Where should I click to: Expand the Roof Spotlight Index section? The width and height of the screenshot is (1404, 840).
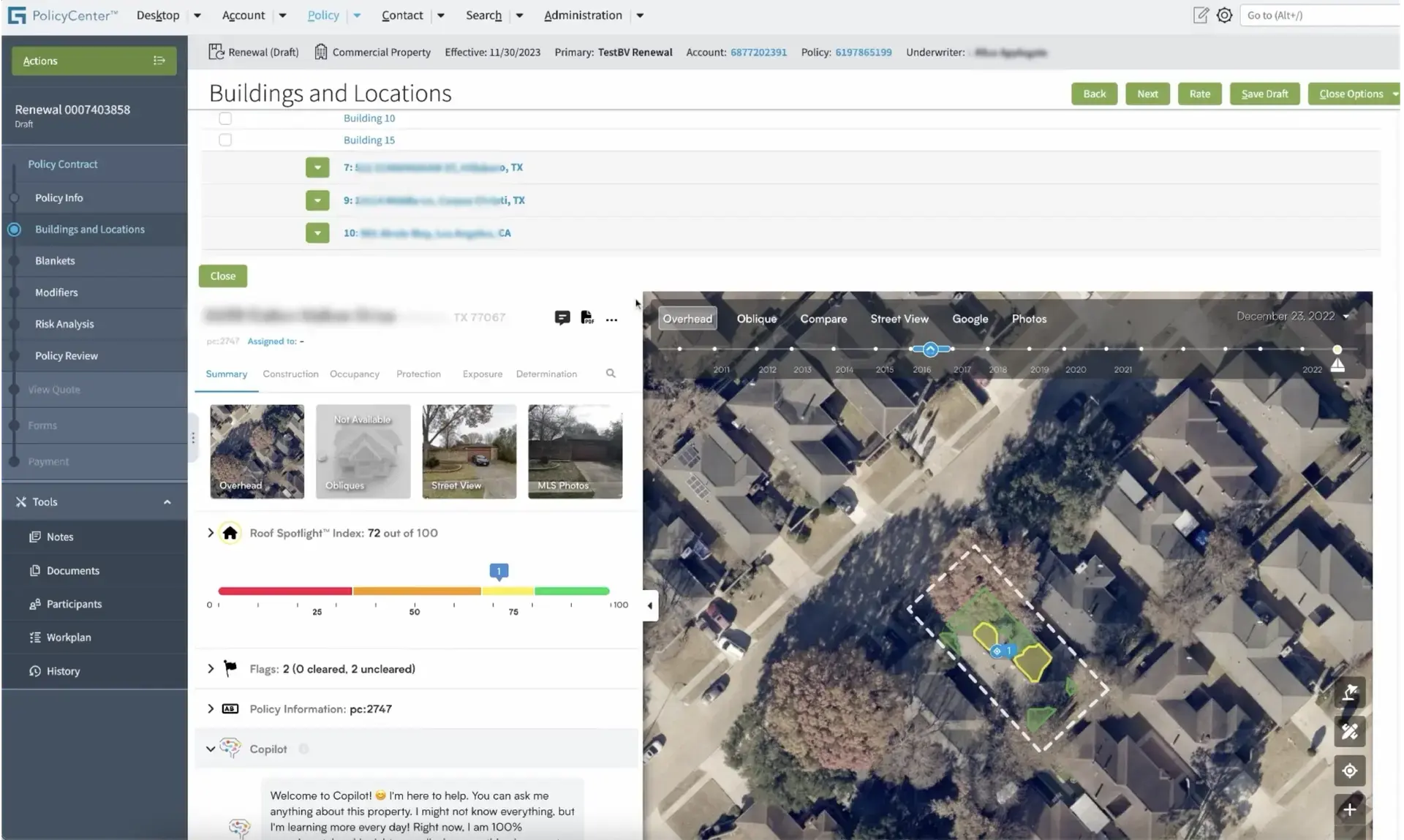tap(211, 533)
